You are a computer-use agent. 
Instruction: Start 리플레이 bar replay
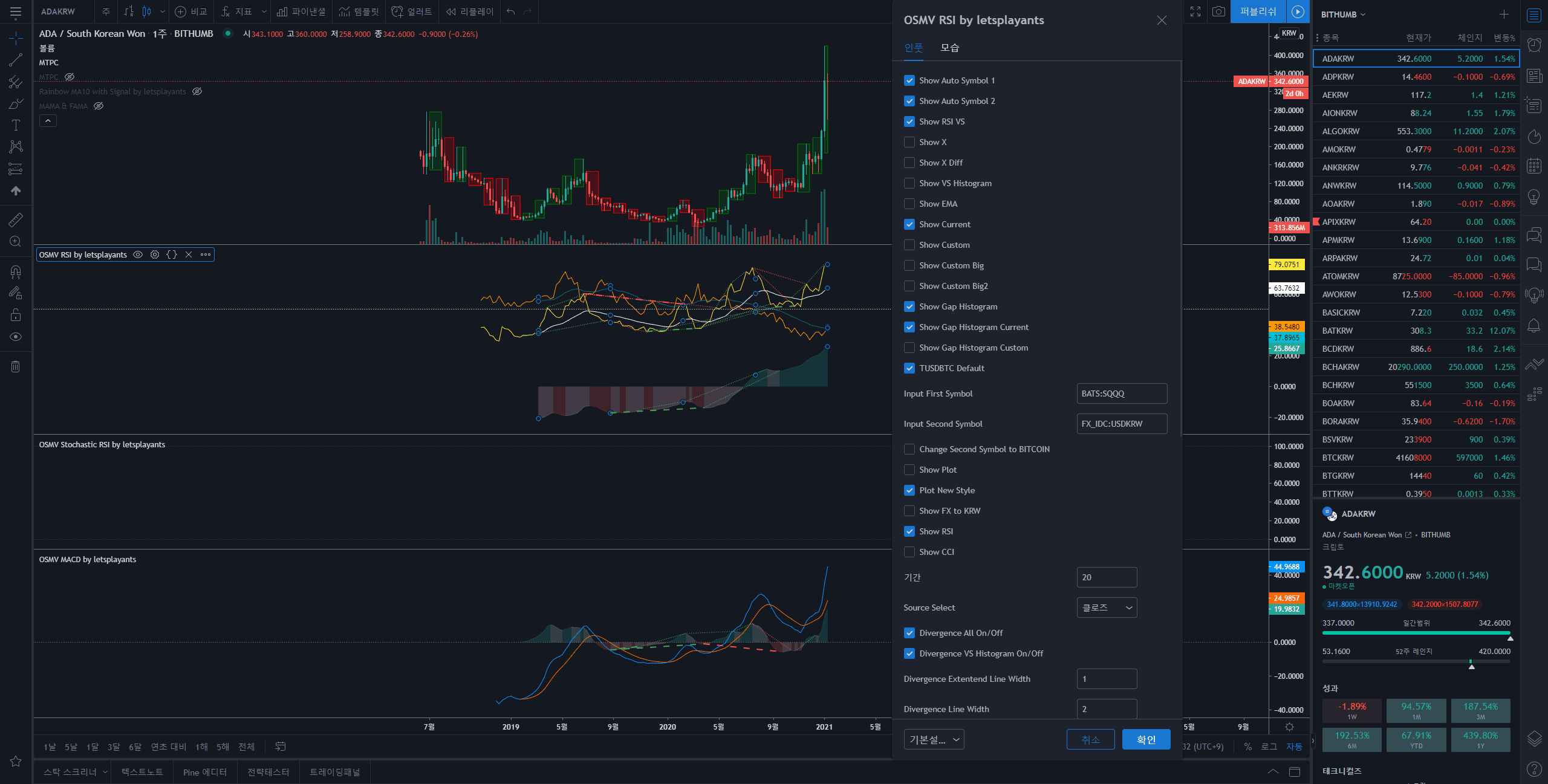click(470, 11)
